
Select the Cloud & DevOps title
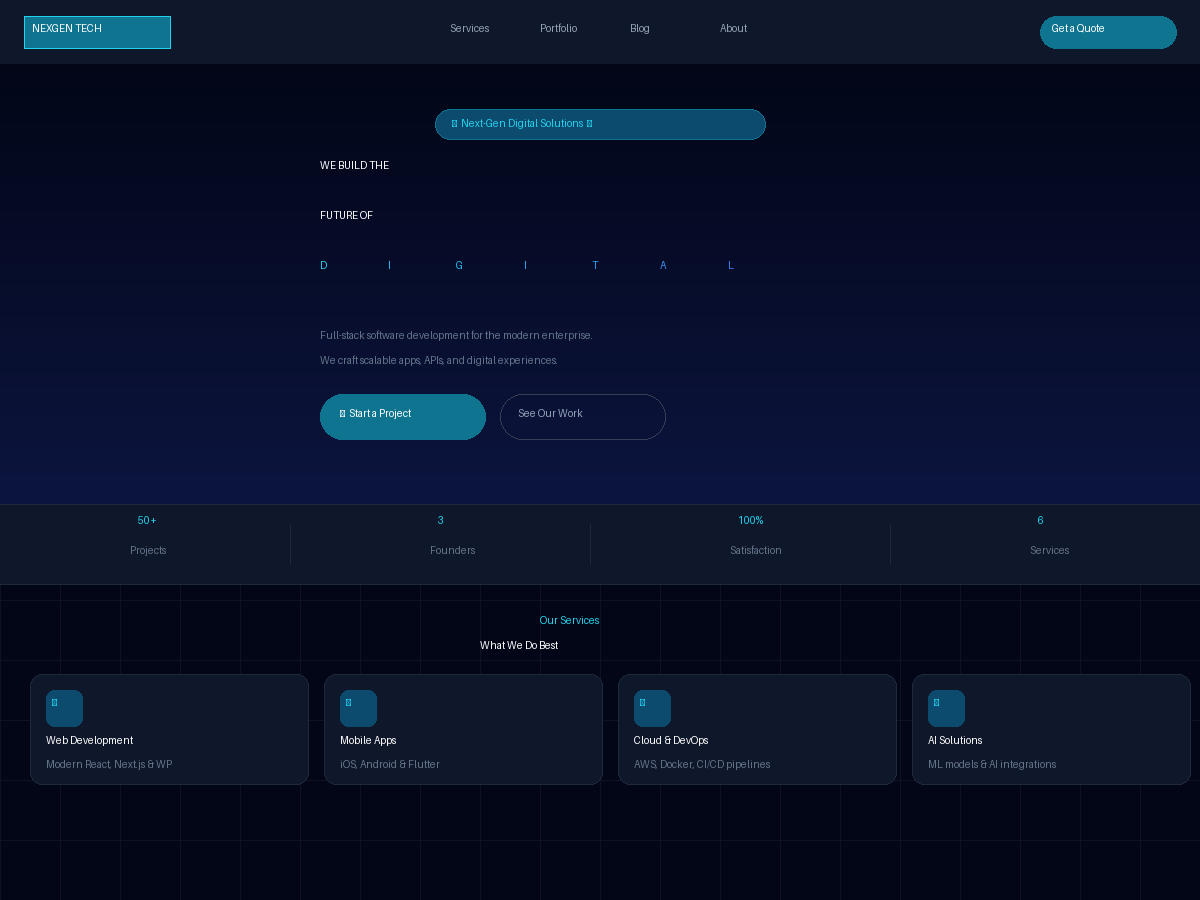671,741
